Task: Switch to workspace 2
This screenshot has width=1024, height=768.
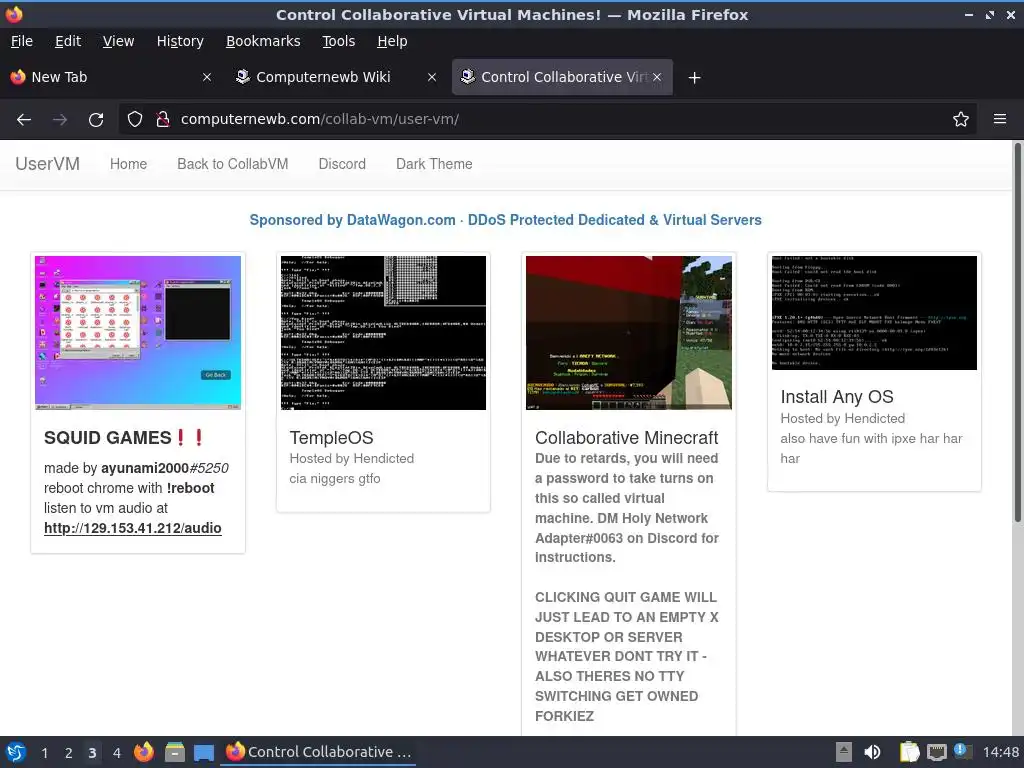Action: (x=68, y=753)
